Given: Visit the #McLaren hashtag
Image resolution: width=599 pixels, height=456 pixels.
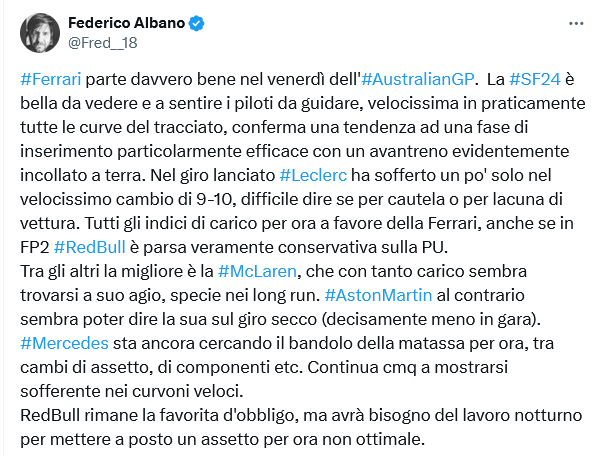Looking at the screenshot, I should (257, 272).
